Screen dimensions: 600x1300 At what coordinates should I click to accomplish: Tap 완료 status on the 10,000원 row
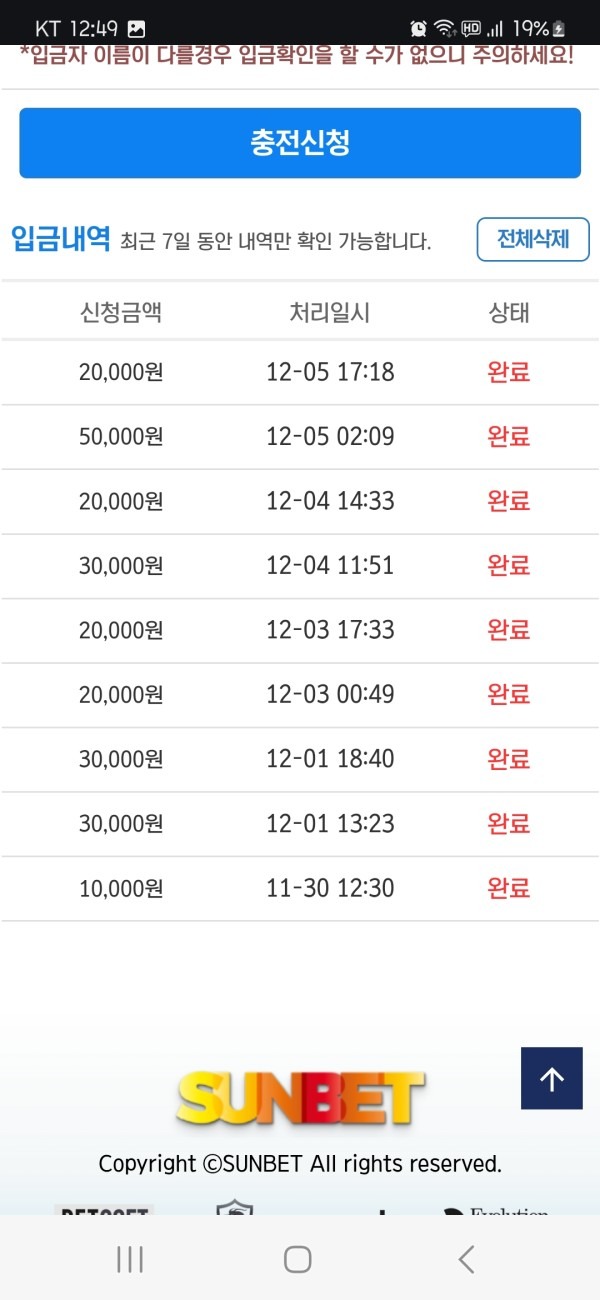[509, 888]
